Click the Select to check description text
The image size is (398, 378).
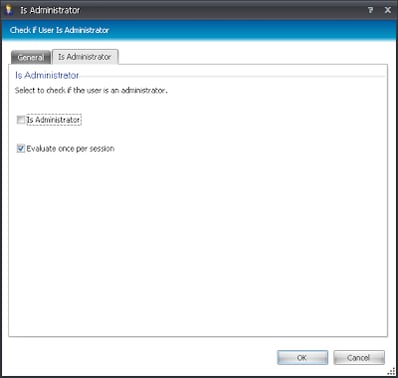91,90
